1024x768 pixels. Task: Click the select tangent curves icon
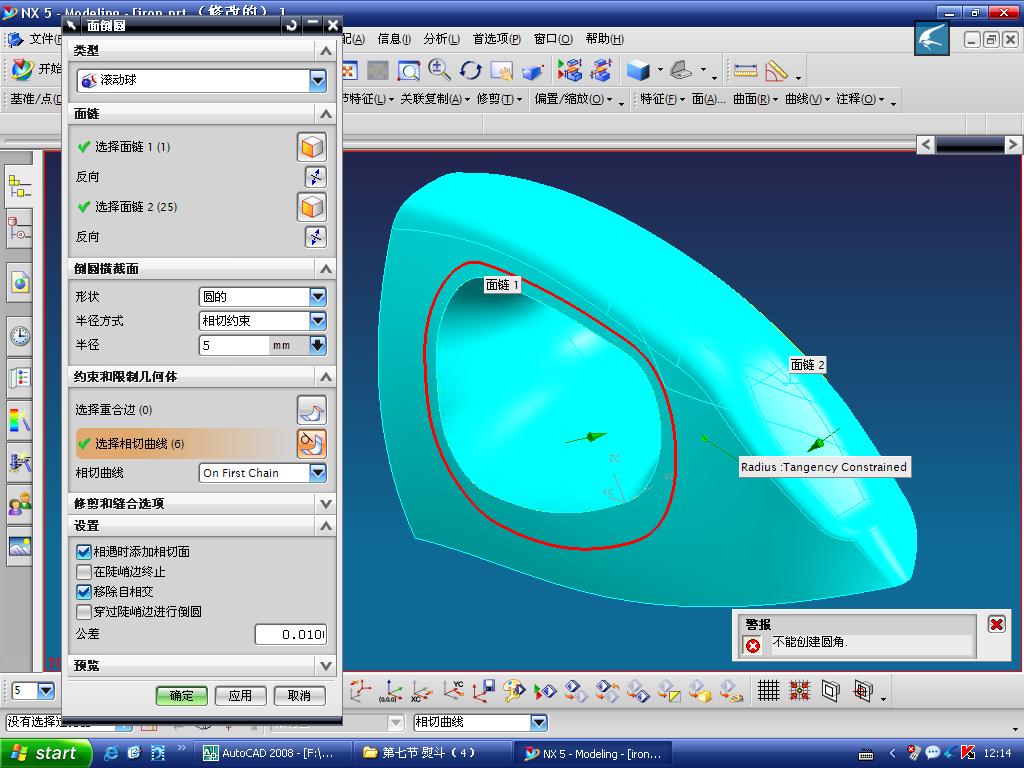(312, 443)
